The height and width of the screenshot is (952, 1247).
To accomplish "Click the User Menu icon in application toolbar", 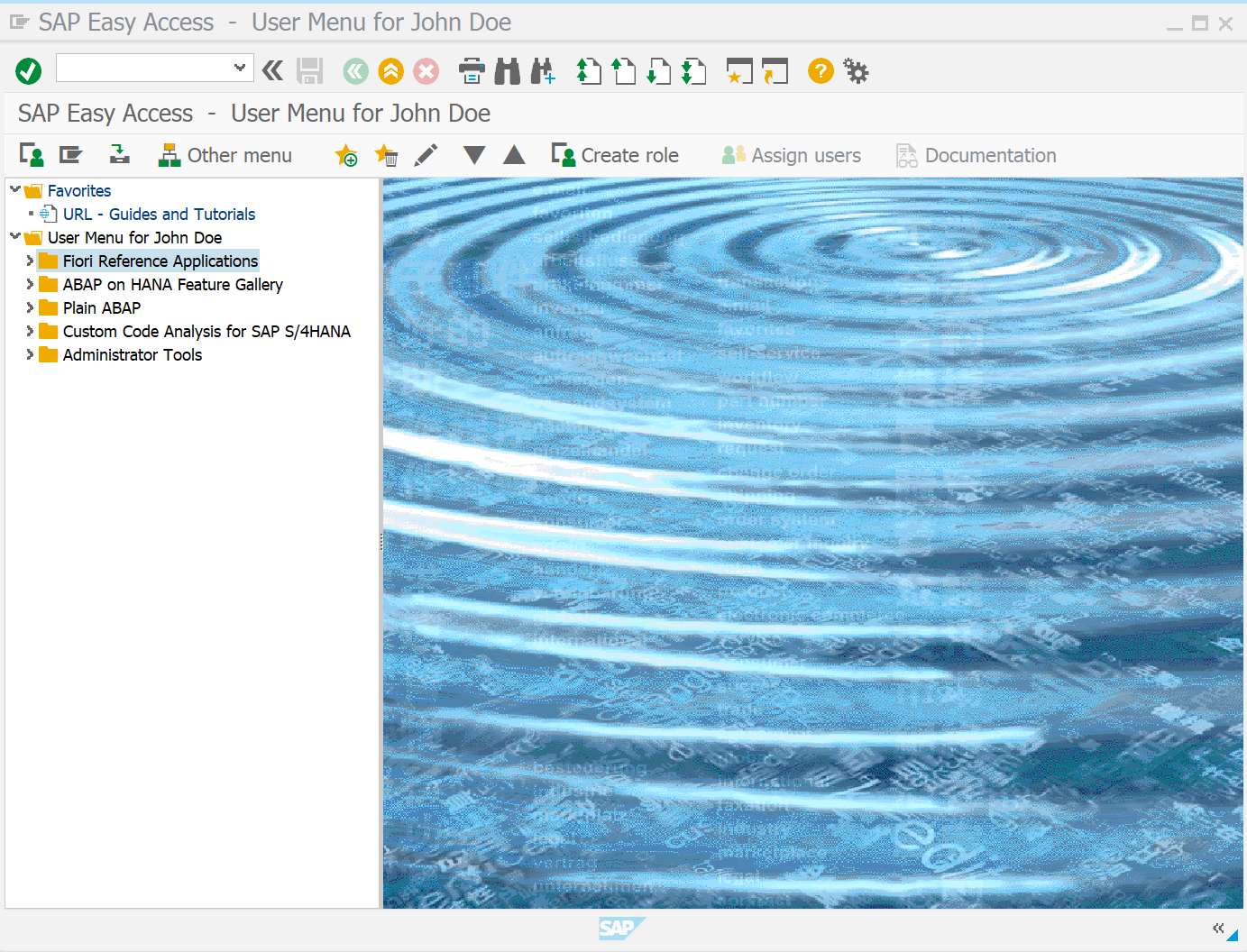I will pyautogui.click(x=32, y=155).
